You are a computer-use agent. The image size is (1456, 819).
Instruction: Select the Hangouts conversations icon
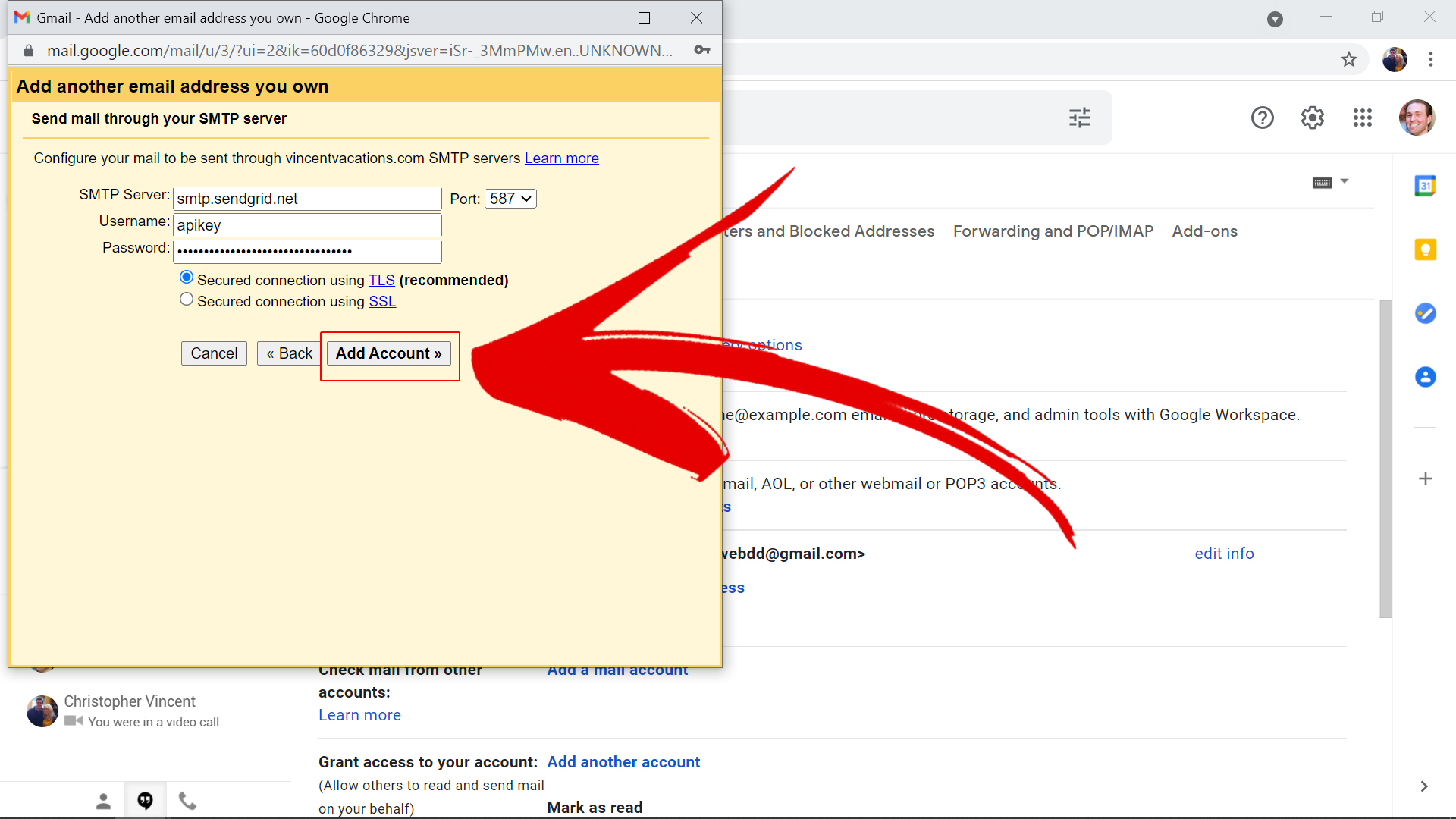(x=145, y=801)
